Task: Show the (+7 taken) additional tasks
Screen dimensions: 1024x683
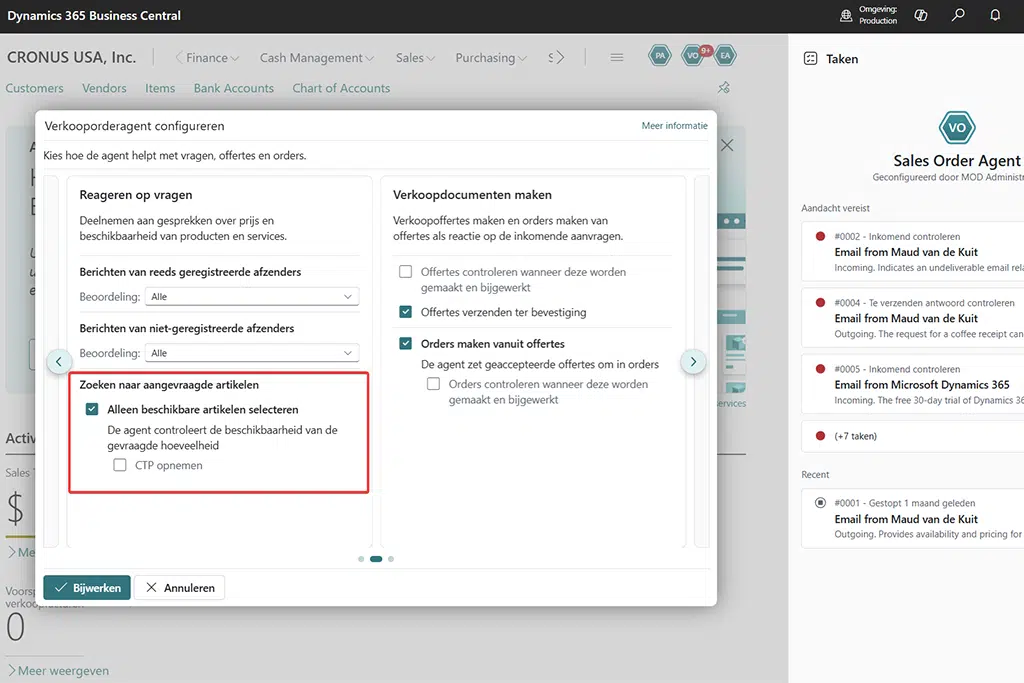Action: tap(913, 436)
